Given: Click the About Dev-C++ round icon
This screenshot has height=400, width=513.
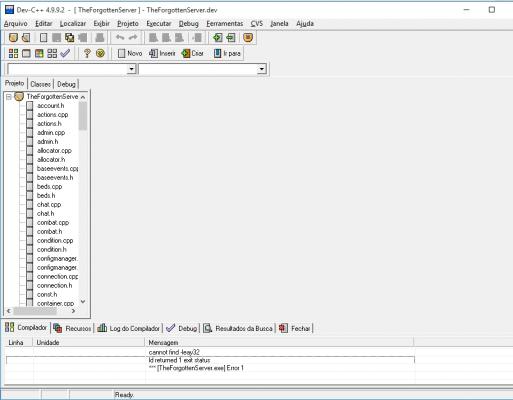Looking at the screenshot, I should click(100, 53).
